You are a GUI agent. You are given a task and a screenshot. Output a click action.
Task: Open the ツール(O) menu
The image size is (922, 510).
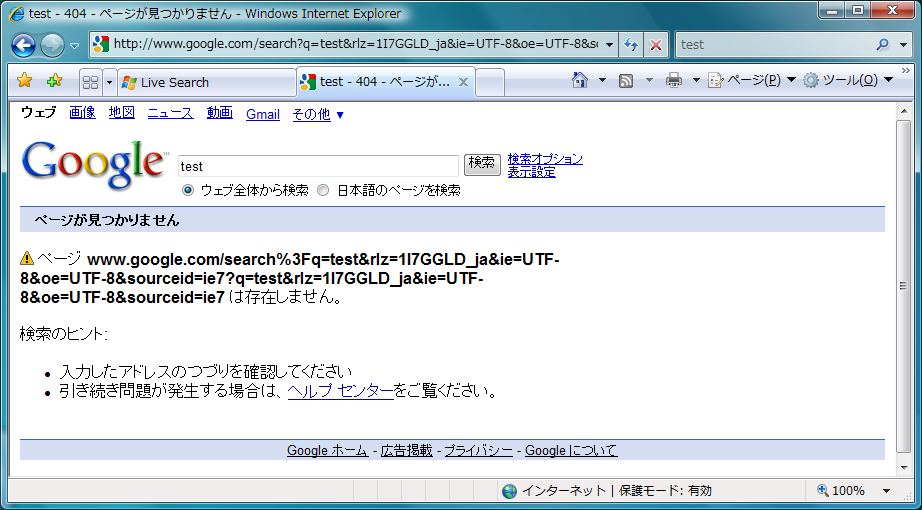tap(848, 80)
